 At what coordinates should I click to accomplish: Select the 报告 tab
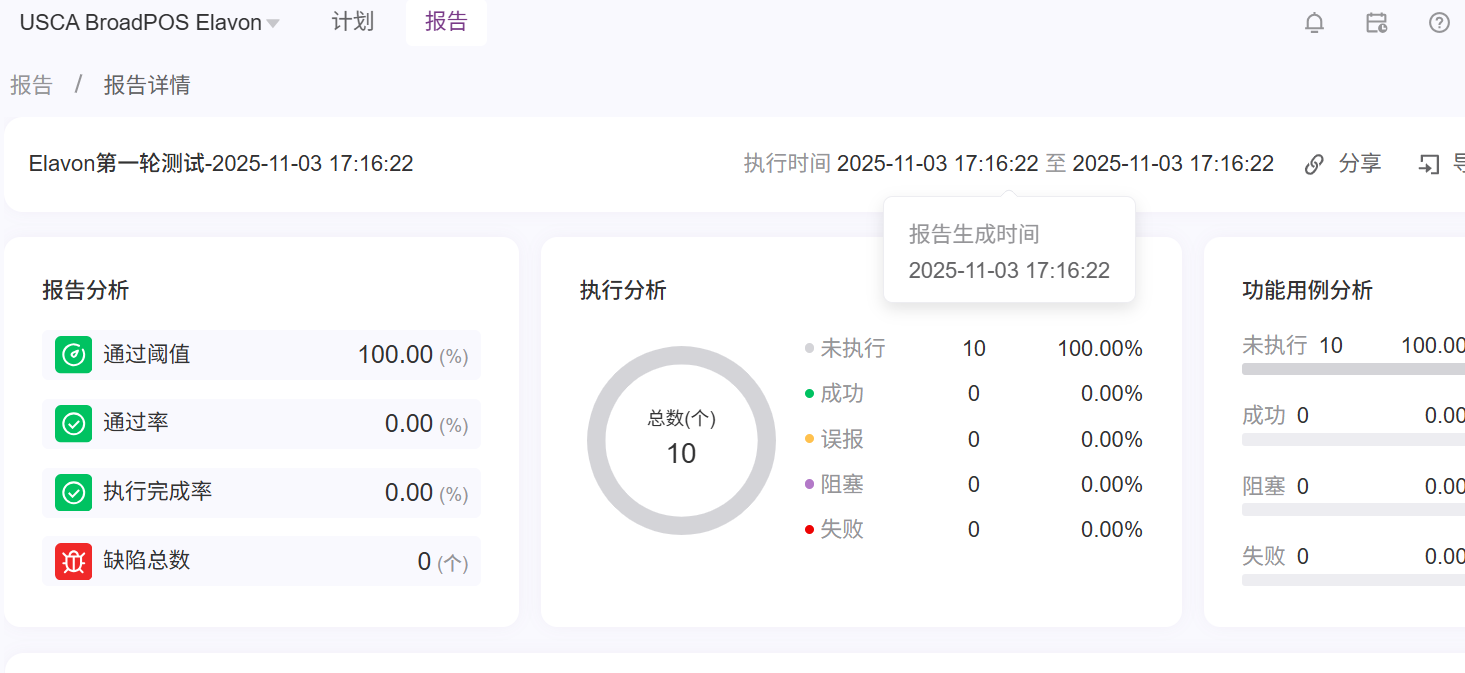(446, 22)
